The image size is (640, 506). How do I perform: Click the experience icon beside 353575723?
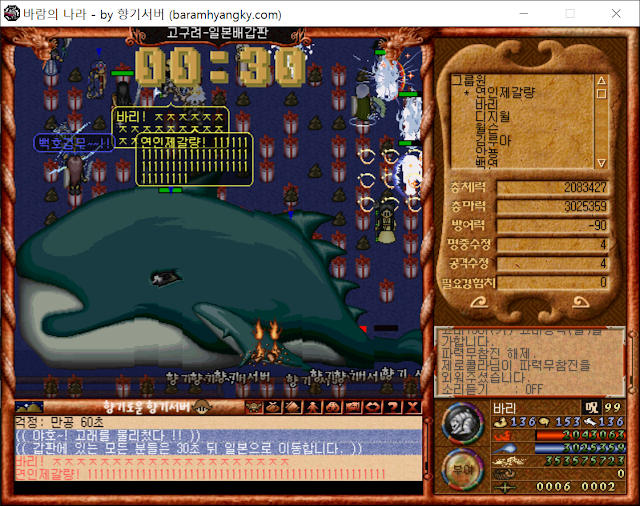tap(509, 462)
